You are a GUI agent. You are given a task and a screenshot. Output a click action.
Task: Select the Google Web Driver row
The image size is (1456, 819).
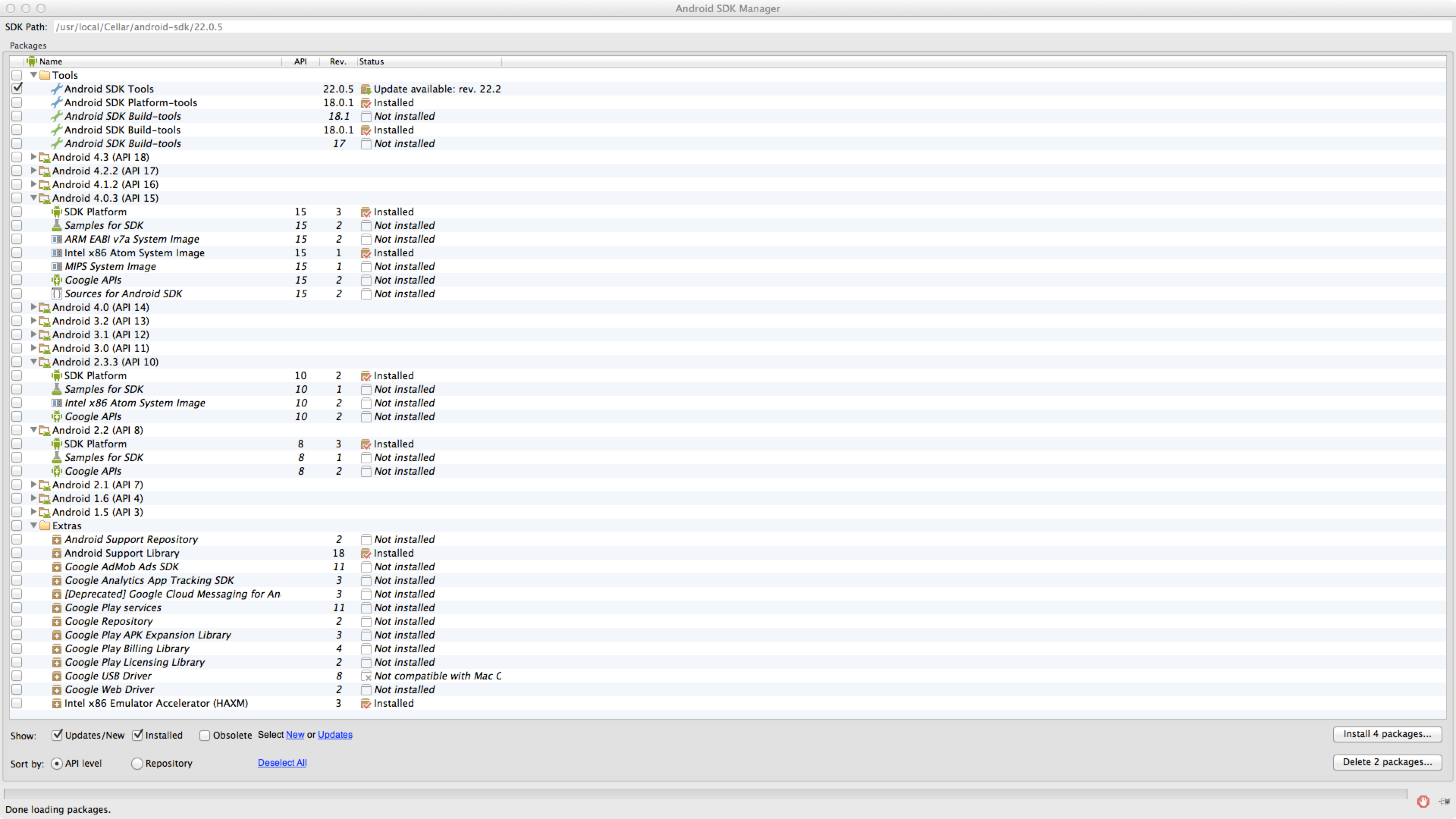pyautogui.click(x=728, y=690)
